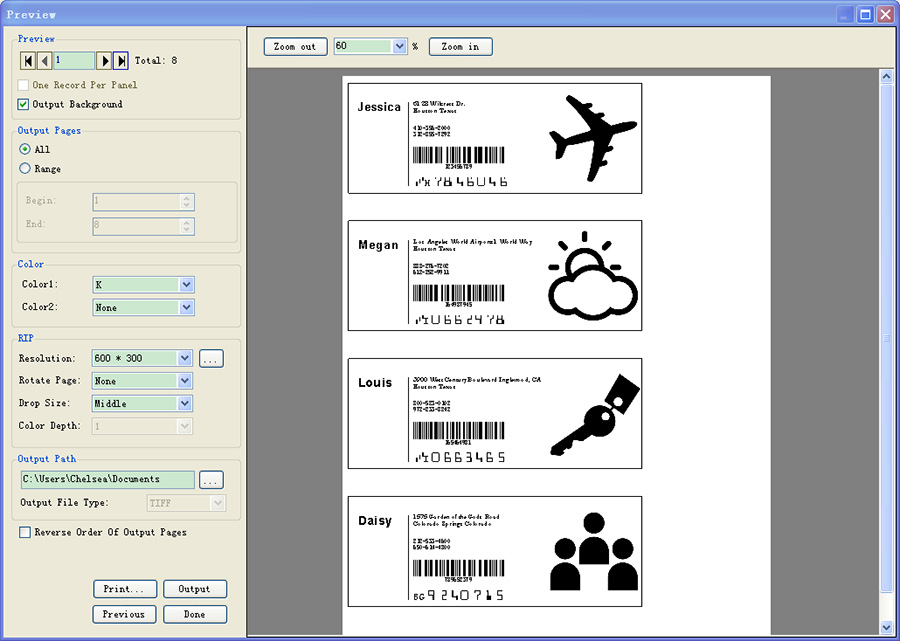Click the previous record arrow

(x=44, y=61)
